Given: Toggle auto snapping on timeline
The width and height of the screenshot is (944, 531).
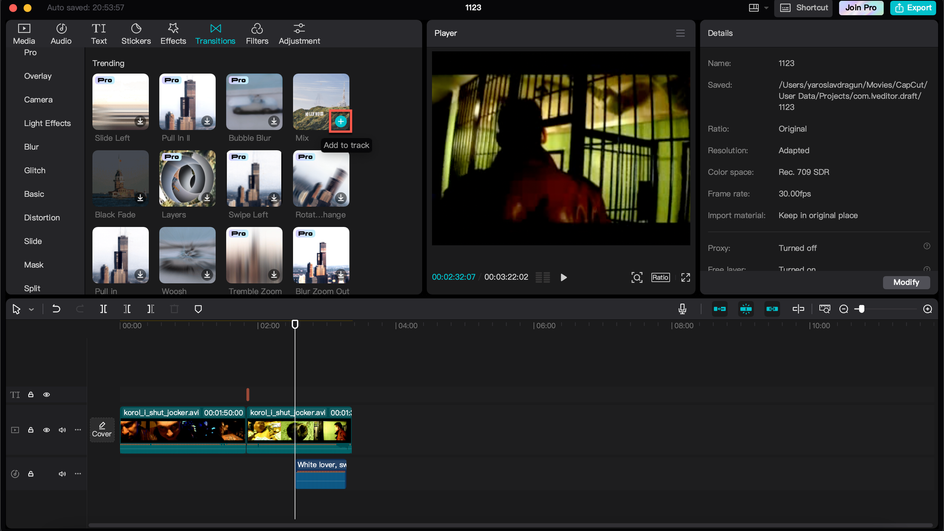Looking at the screenshot, I should pyautogui.click(x=746, y=309).
